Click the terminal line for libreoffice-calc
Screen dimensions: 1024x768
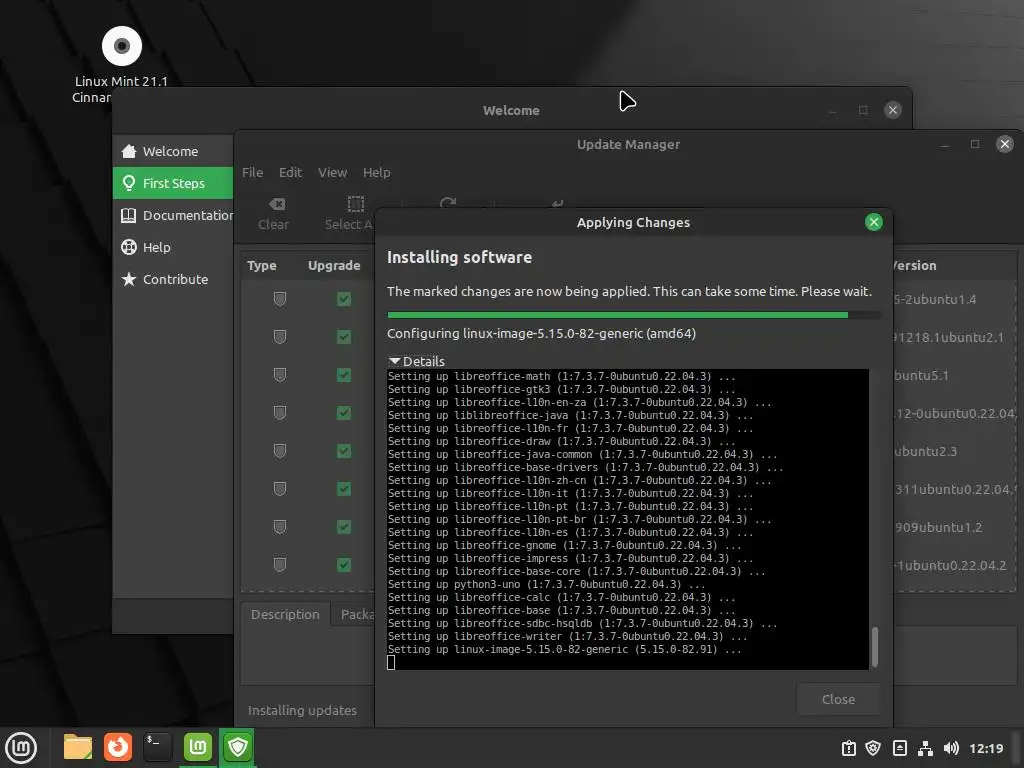562,598
